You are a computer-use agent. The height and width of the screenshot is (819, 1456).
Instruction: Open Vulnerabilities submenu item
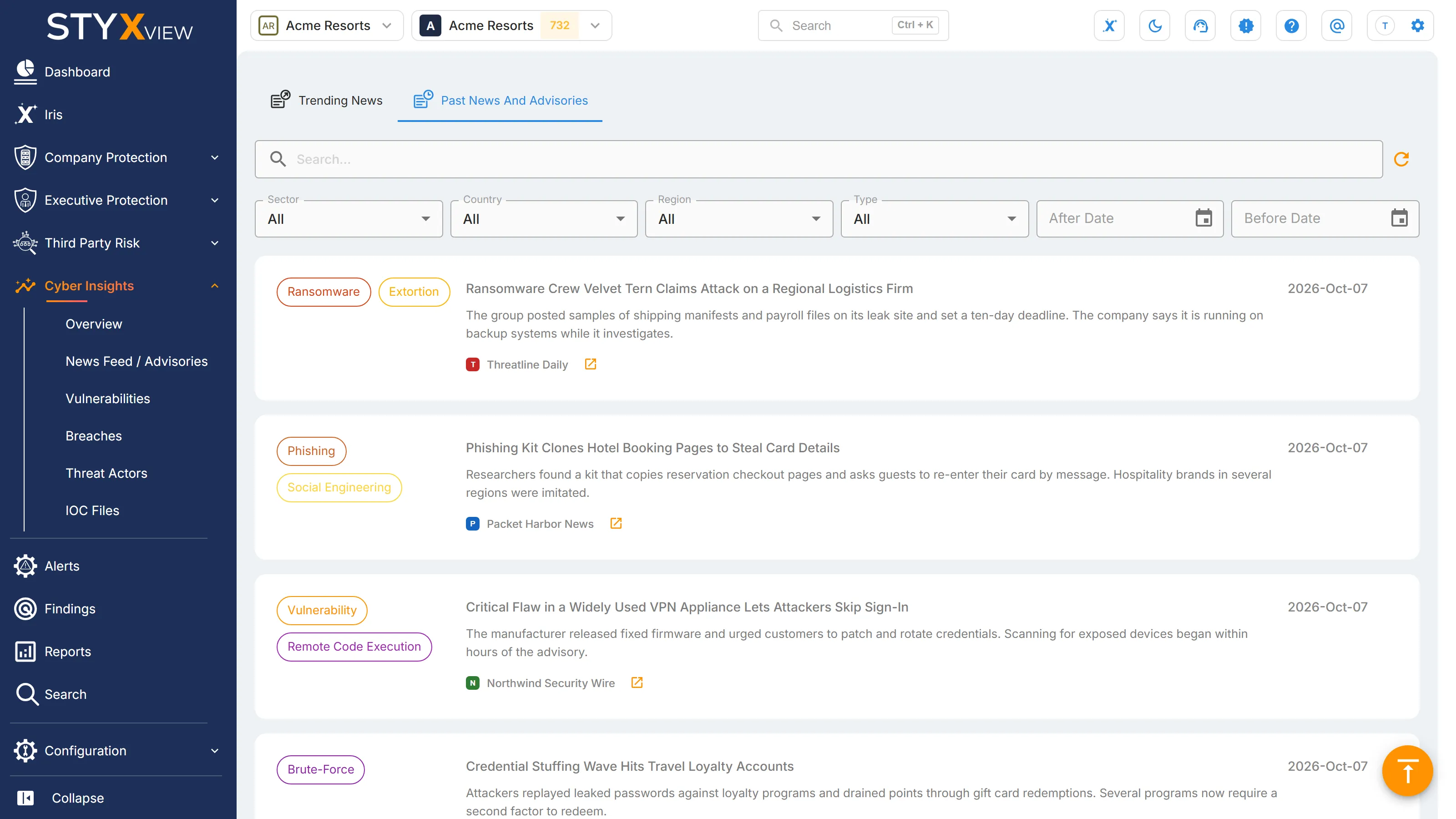(108, 399)
